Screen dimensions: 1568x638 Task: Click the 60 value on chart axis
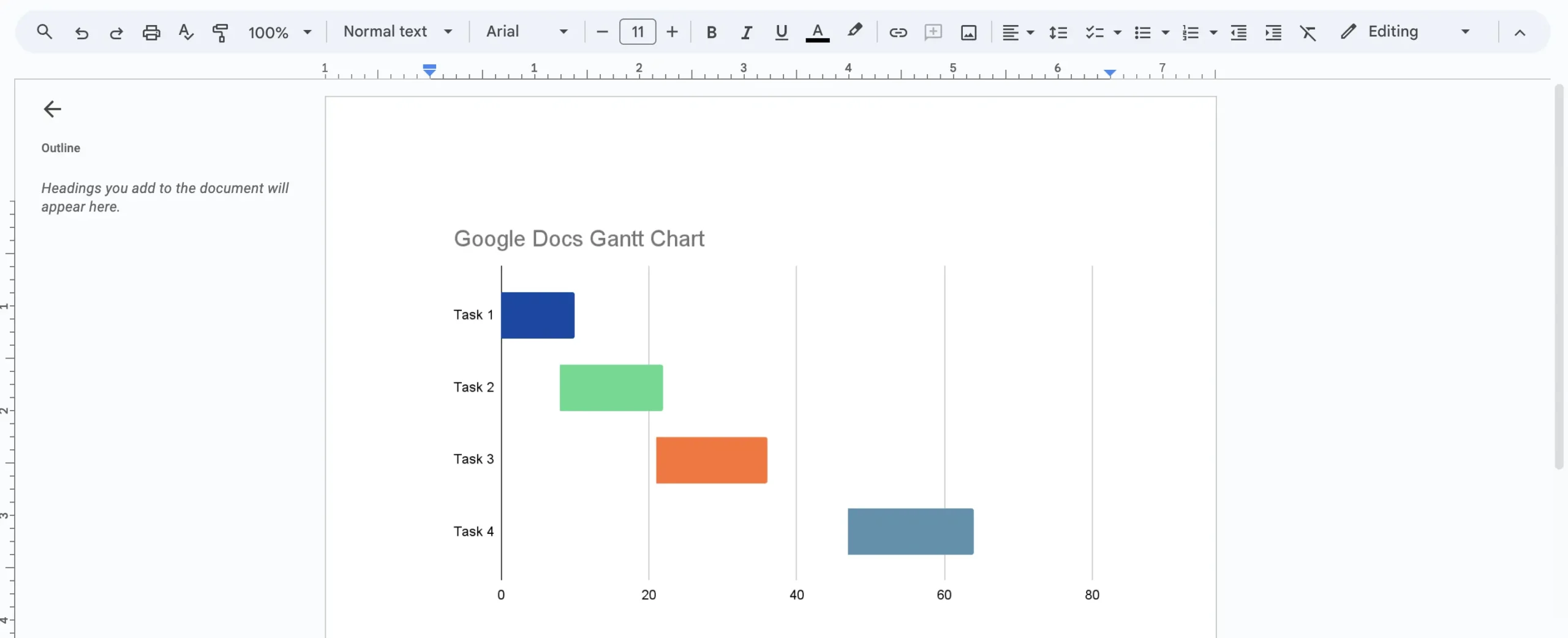pos(944,594)
